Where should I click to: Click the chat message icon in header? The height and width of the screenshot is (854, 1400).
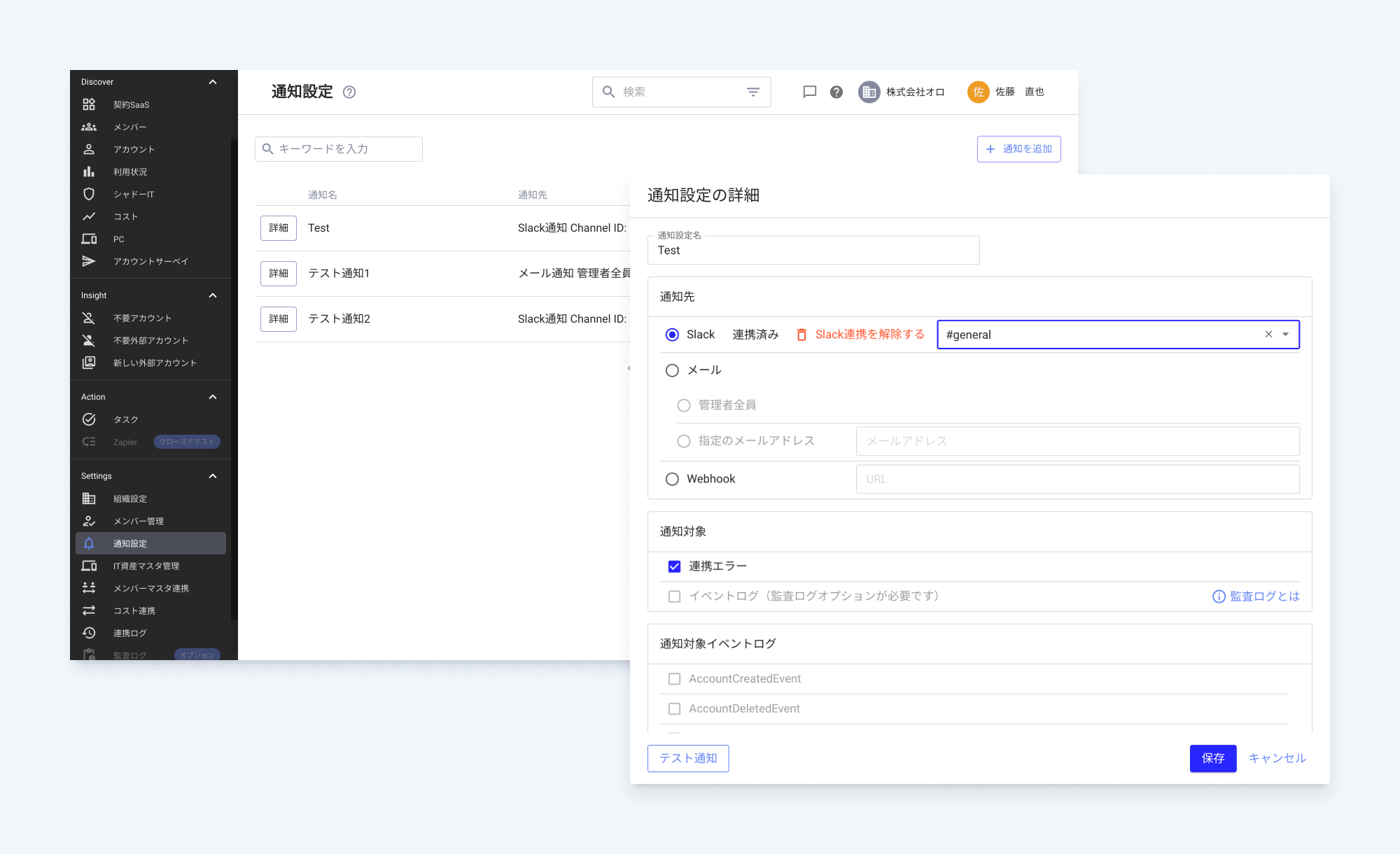[809, 92]
